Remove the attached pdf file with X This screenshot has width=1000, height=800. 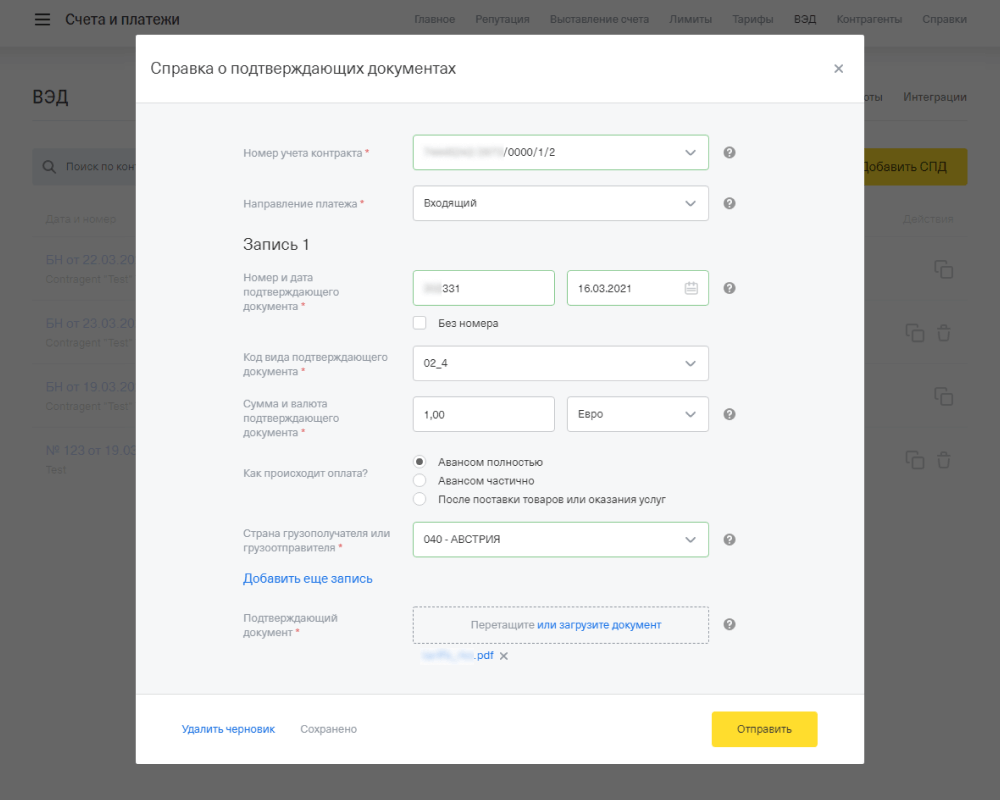pos(504,656)
